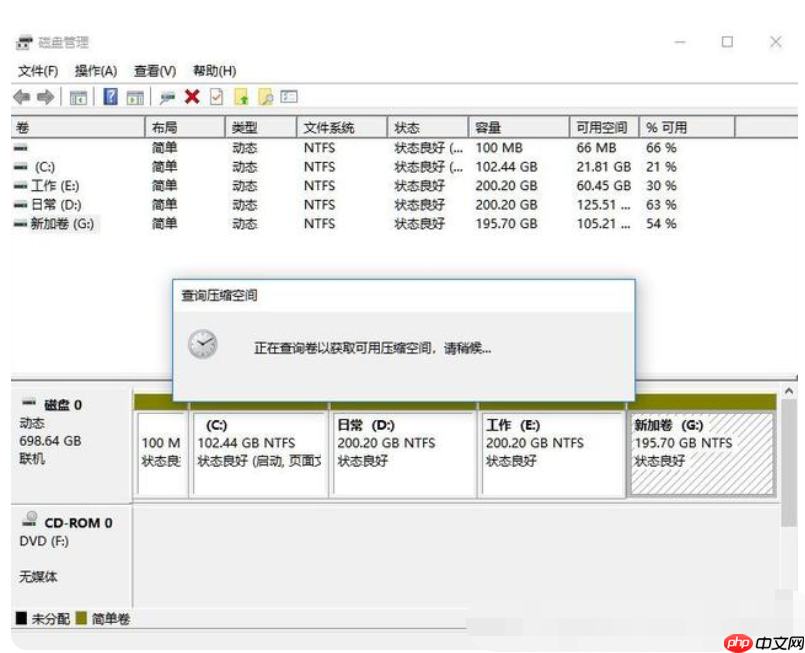
Task: Select the (C:) volume row name
Action: tap(45, 167)
